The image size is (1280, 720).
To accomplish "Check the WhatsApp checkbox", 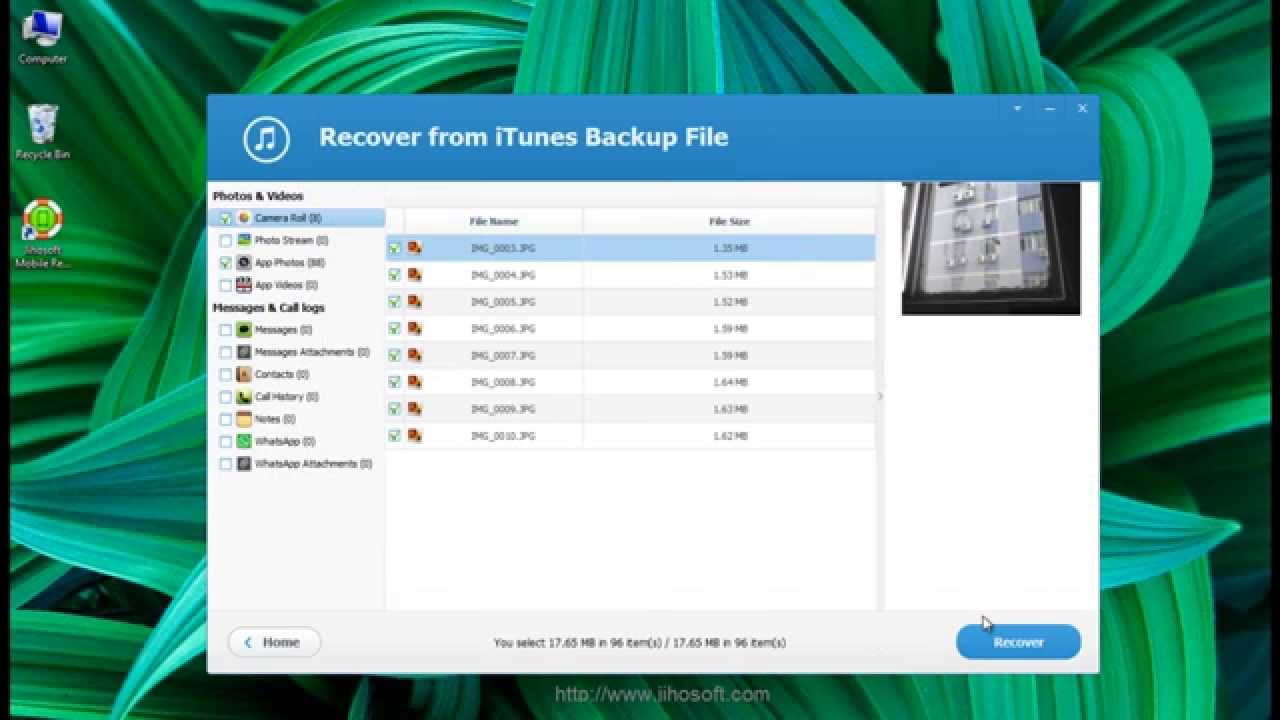I will 225,442.
